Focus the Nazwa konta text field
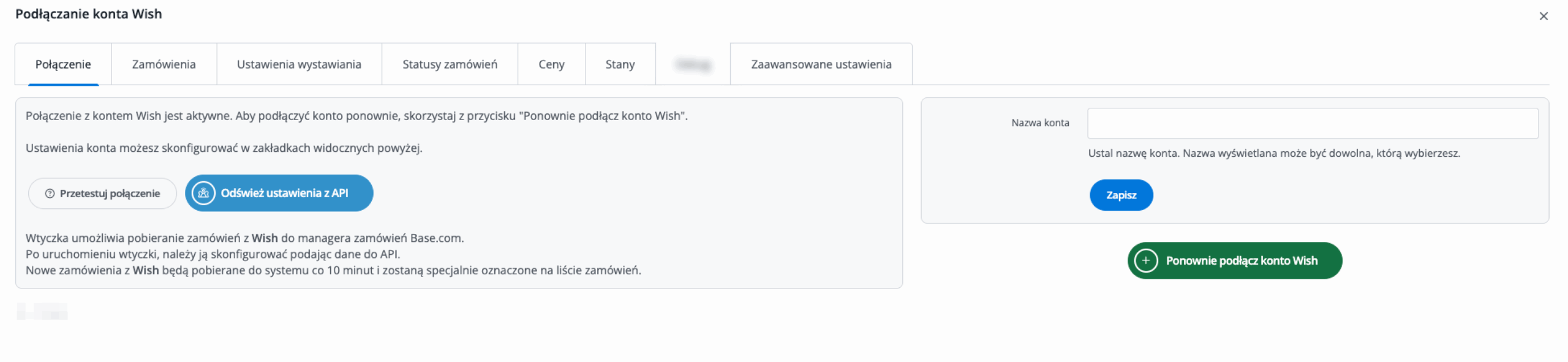Image resolution: width=1568 pixels, height=362 pixels. point(1312,124)
